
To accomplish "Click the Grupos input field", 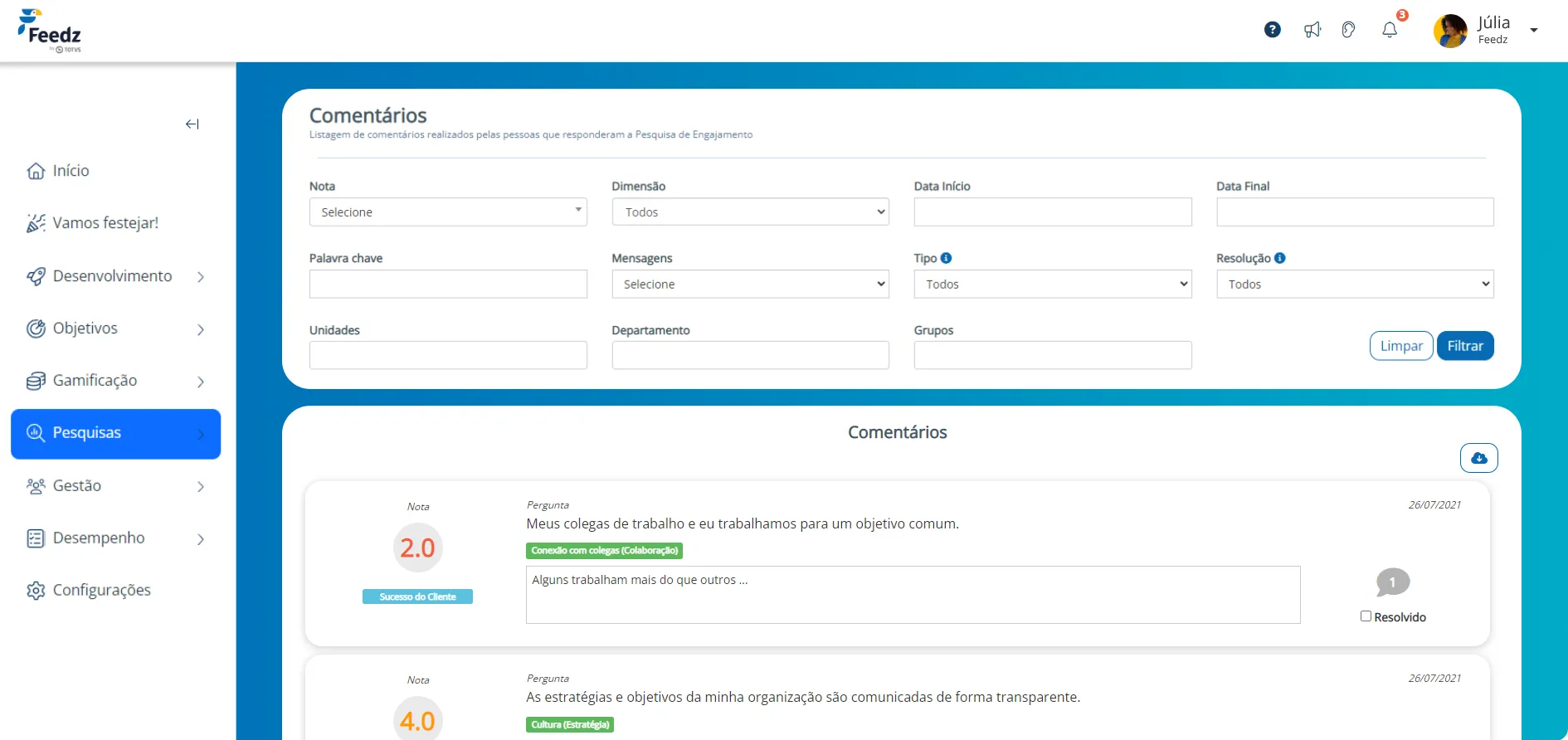I will (1053, 355).
